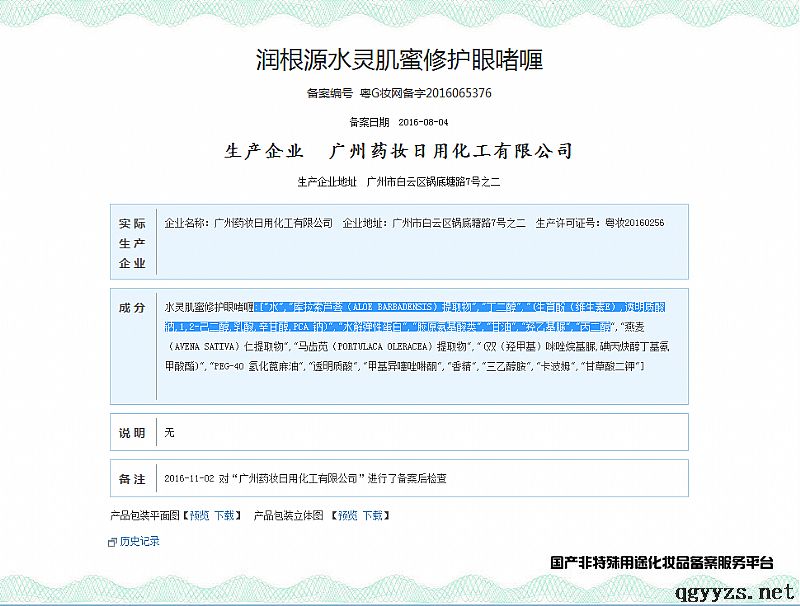The width and height of the screenshot is (800, 606).
Task: Download the 产品包装平面图 file
Action: (225, 515)
